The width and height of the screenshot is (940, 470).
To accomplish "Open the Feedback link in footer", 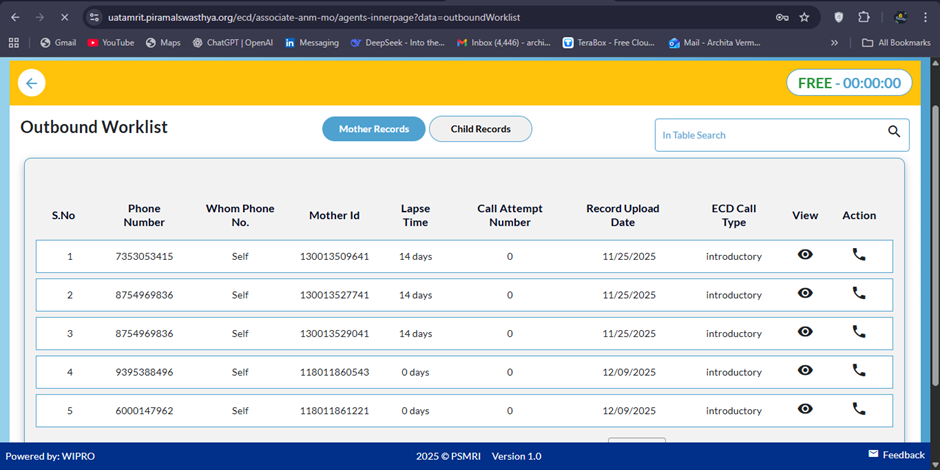I will tap(895, 455).
